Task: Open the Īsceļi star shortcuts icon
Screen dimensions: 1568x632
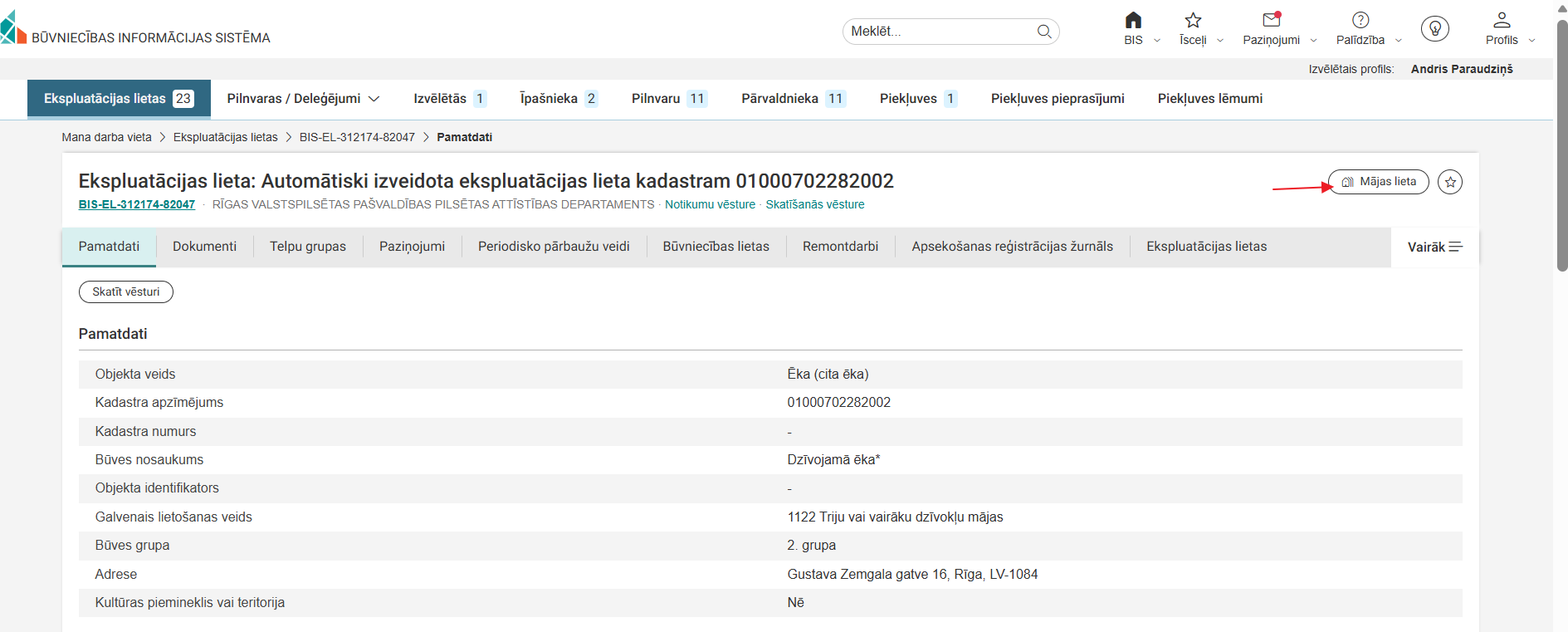Action: [1193, 21]
